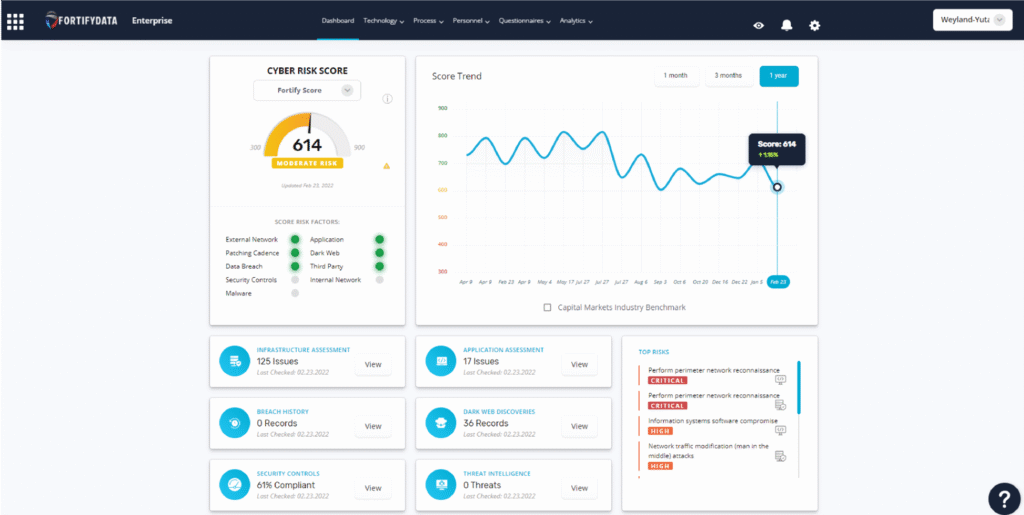The image size is (1024, 515).
Task: Open the settings gear icon
Action: click(814, 25)
